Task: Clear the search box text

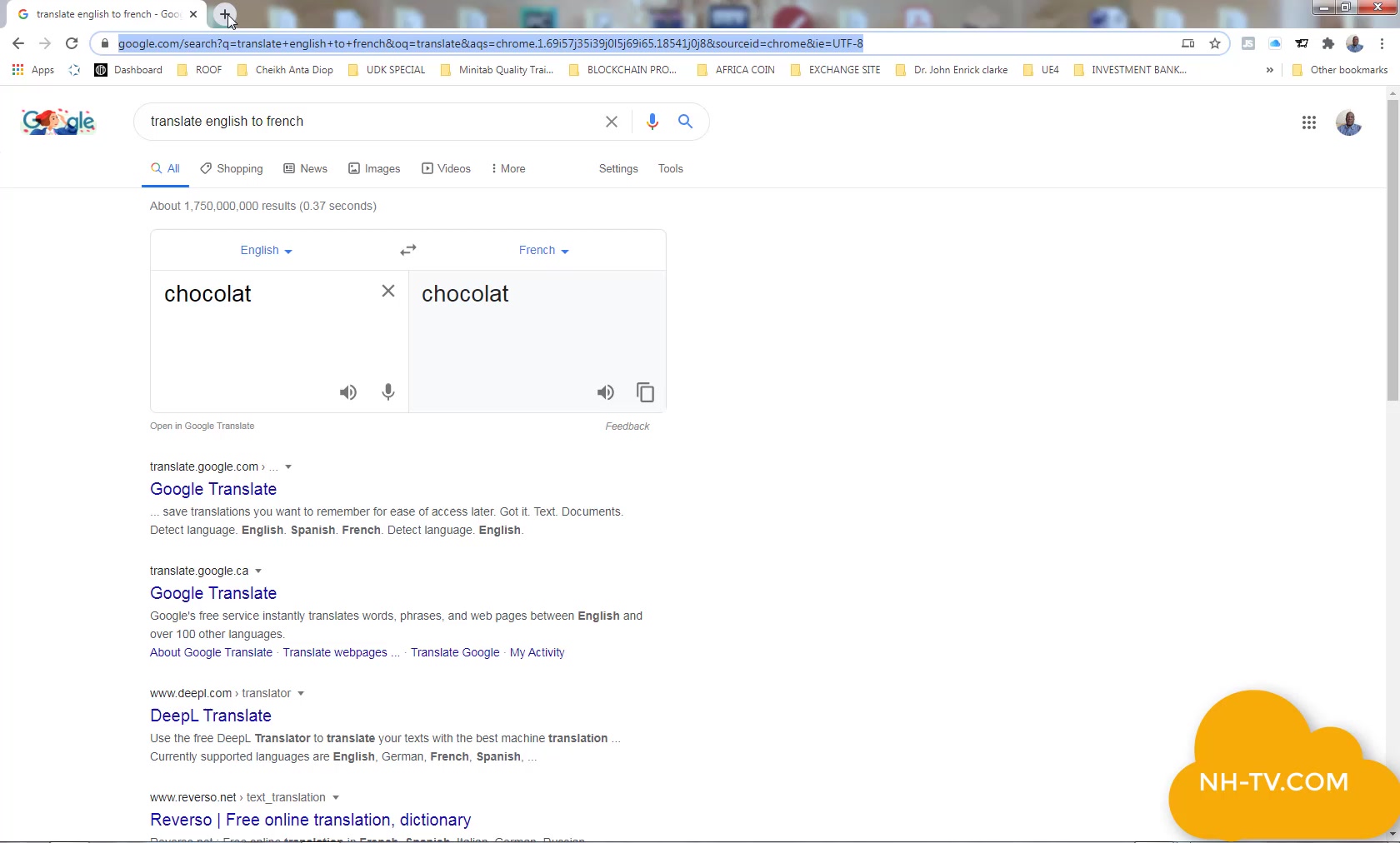Action: 612,122
